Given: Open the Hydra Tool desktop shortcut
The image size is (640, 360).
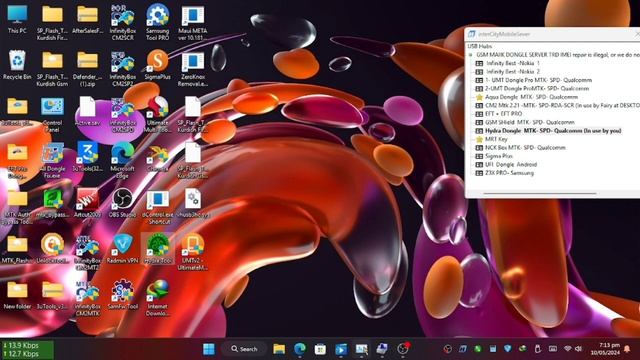Looking at the screenshot, I should pyautogui.click(x=158, y=249).
